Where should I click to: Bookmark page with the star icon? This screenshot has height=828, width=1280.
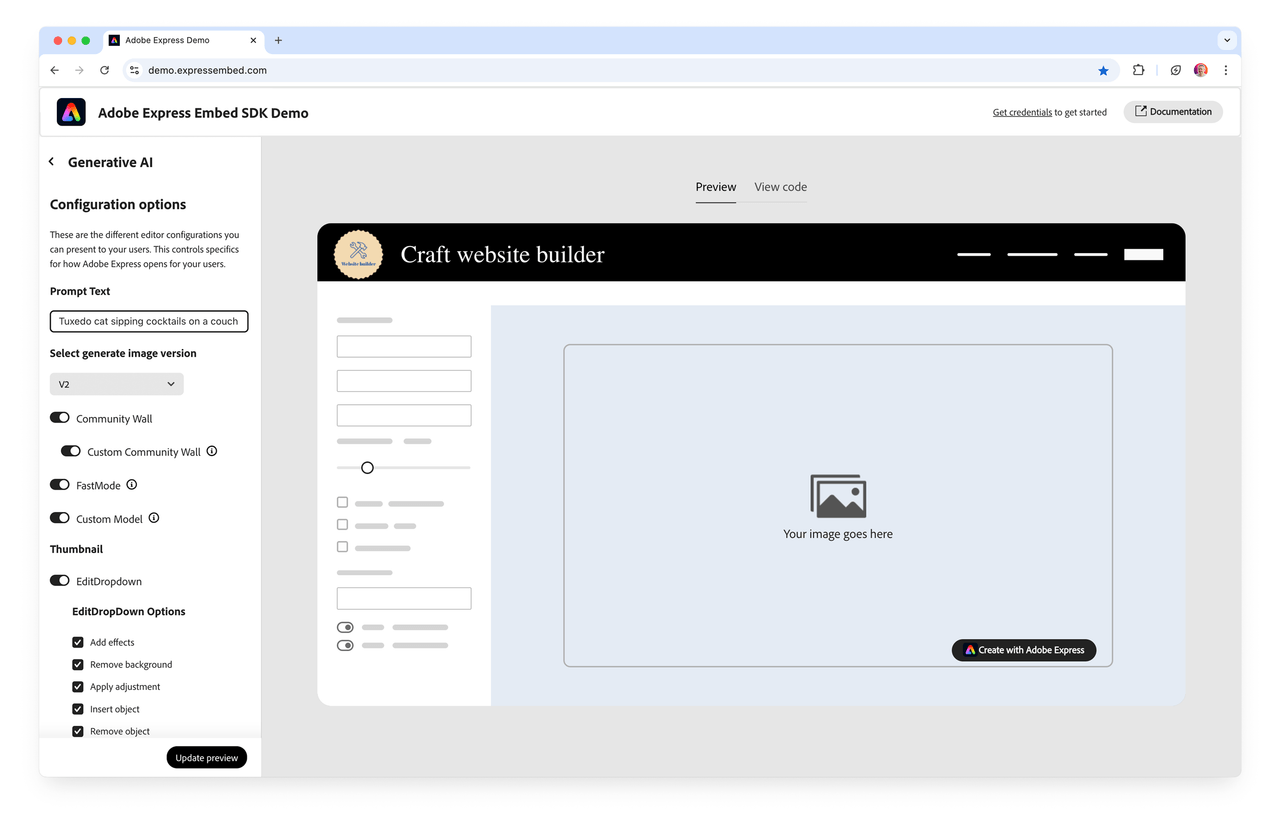(1103, 70)
